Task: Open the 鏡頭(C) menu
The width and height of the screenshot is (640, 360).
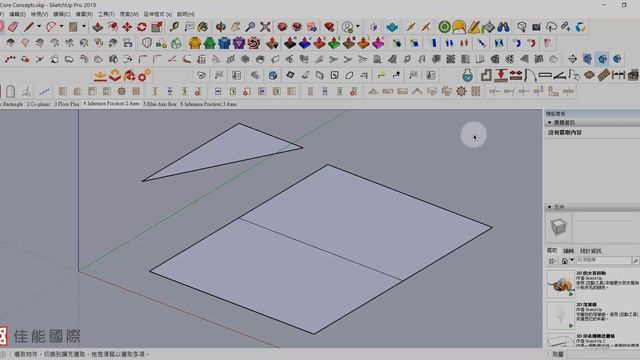Action: 62,14
